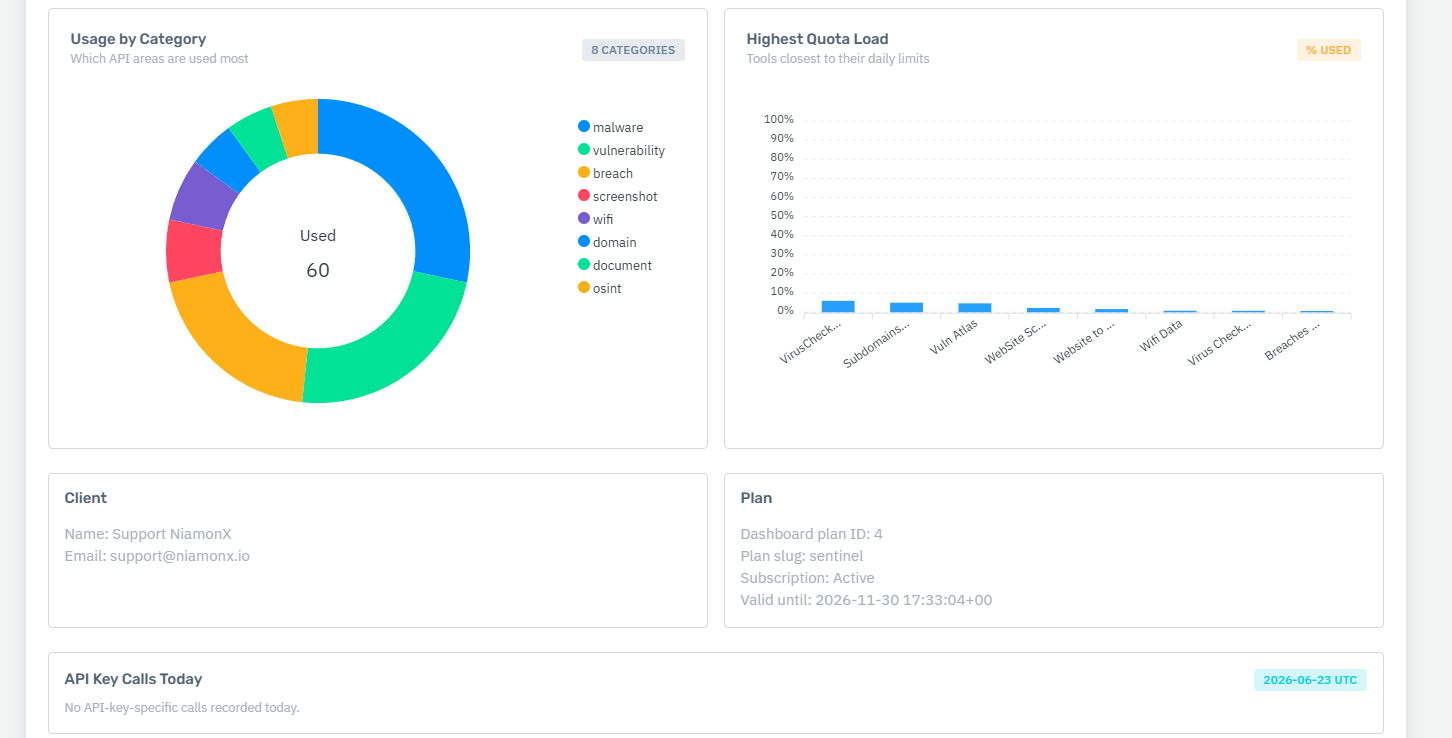This screenshot has width=1452, height=738.
Task: Select the Vuln Atlas bar
Action: 975,307
